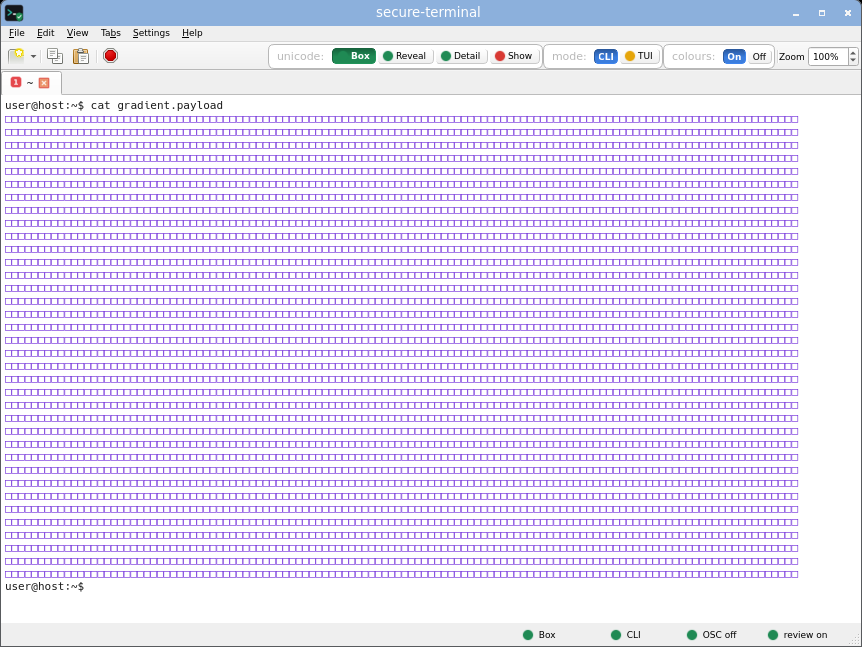Click the red stop icon in toolbar
The height and width of the screenshot is (647, 862).
pyautogui.click(x=110, y=56)
